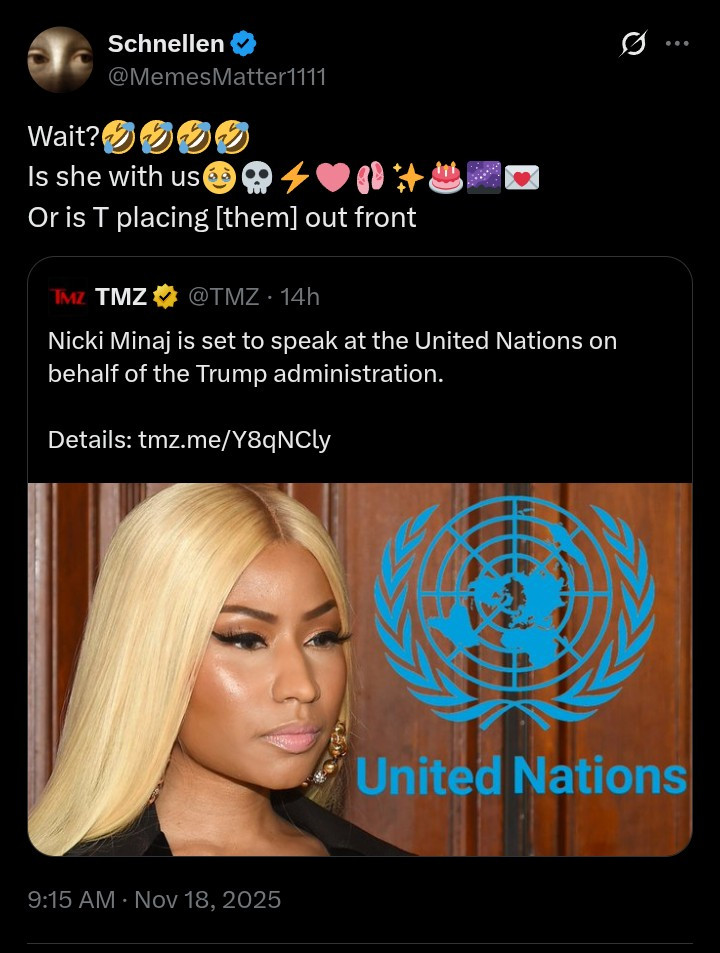Click the Grok slashed-circle icon
The image size is (720, 953).
click(634, 44)
